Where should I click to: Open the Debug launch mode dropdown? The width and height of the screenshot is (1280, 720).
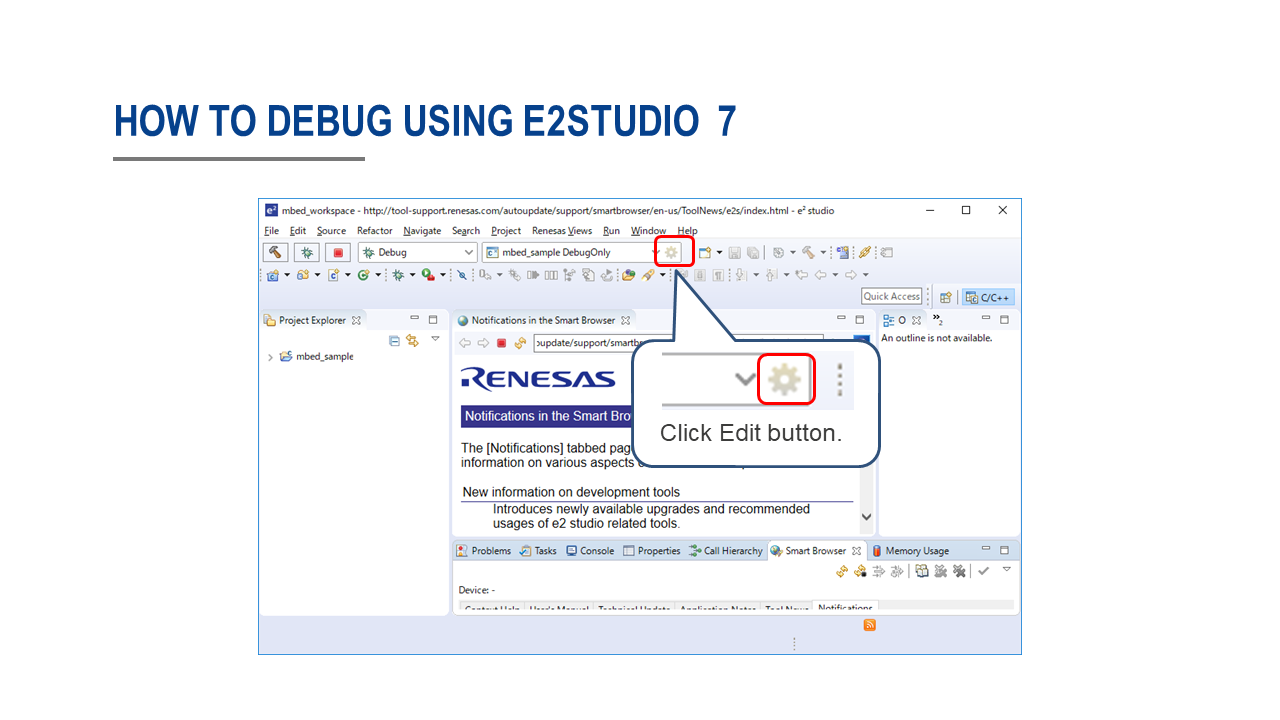click(418, 253)
